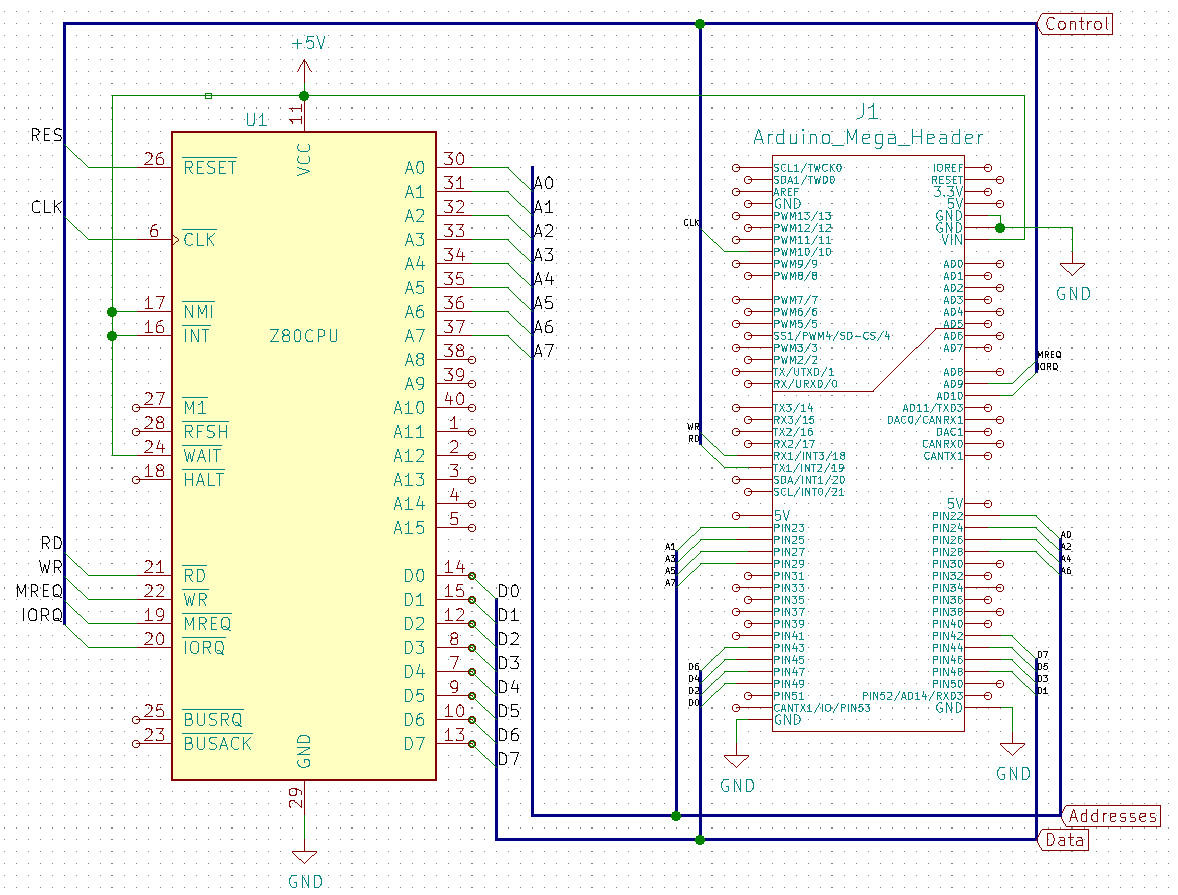1178x895 pixels.
Task: Select the PWM13/13 pin label
Action: tap(802, 216)
